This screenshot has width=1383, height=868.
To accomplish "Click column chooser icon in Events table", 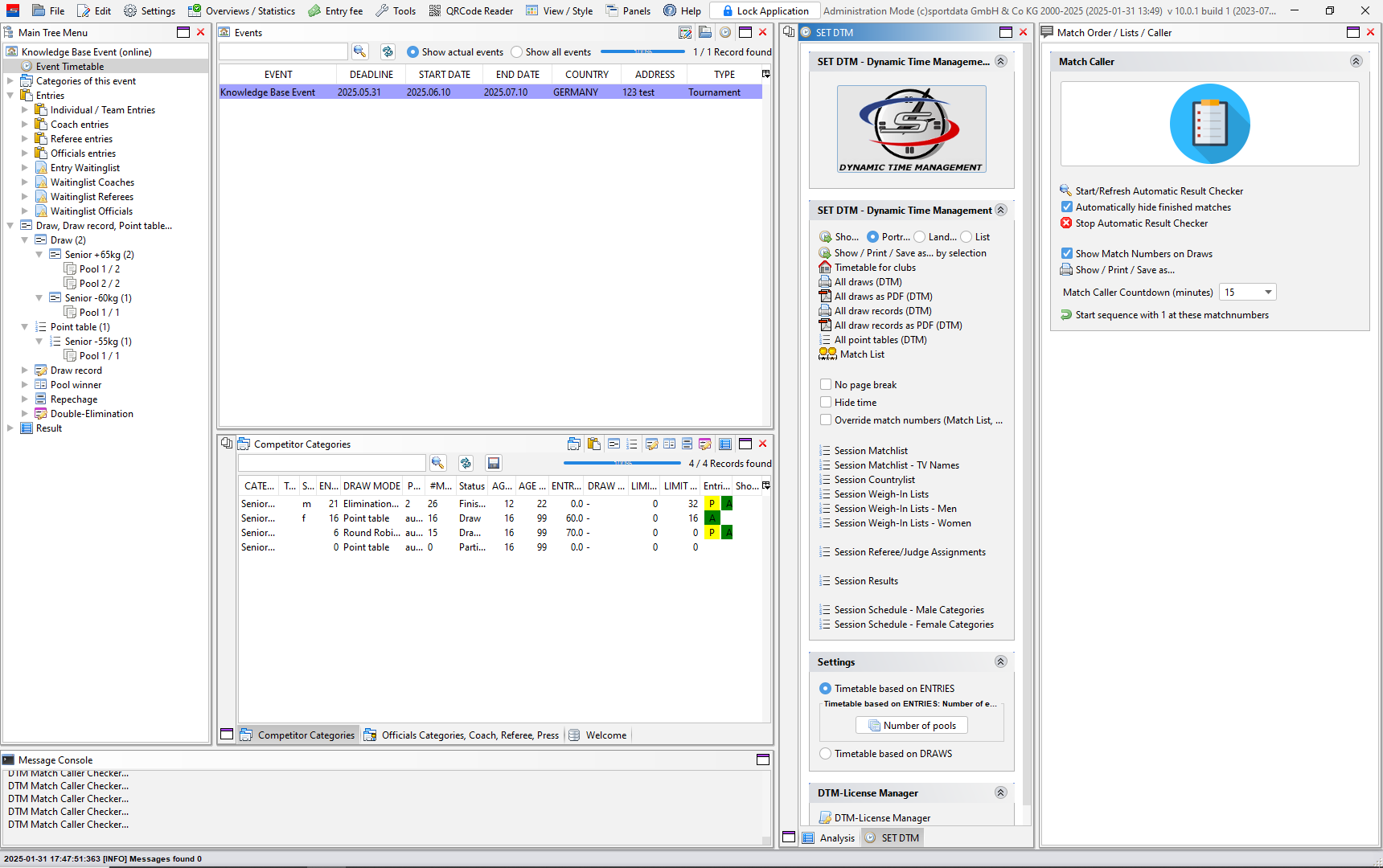I will (766, 74).
